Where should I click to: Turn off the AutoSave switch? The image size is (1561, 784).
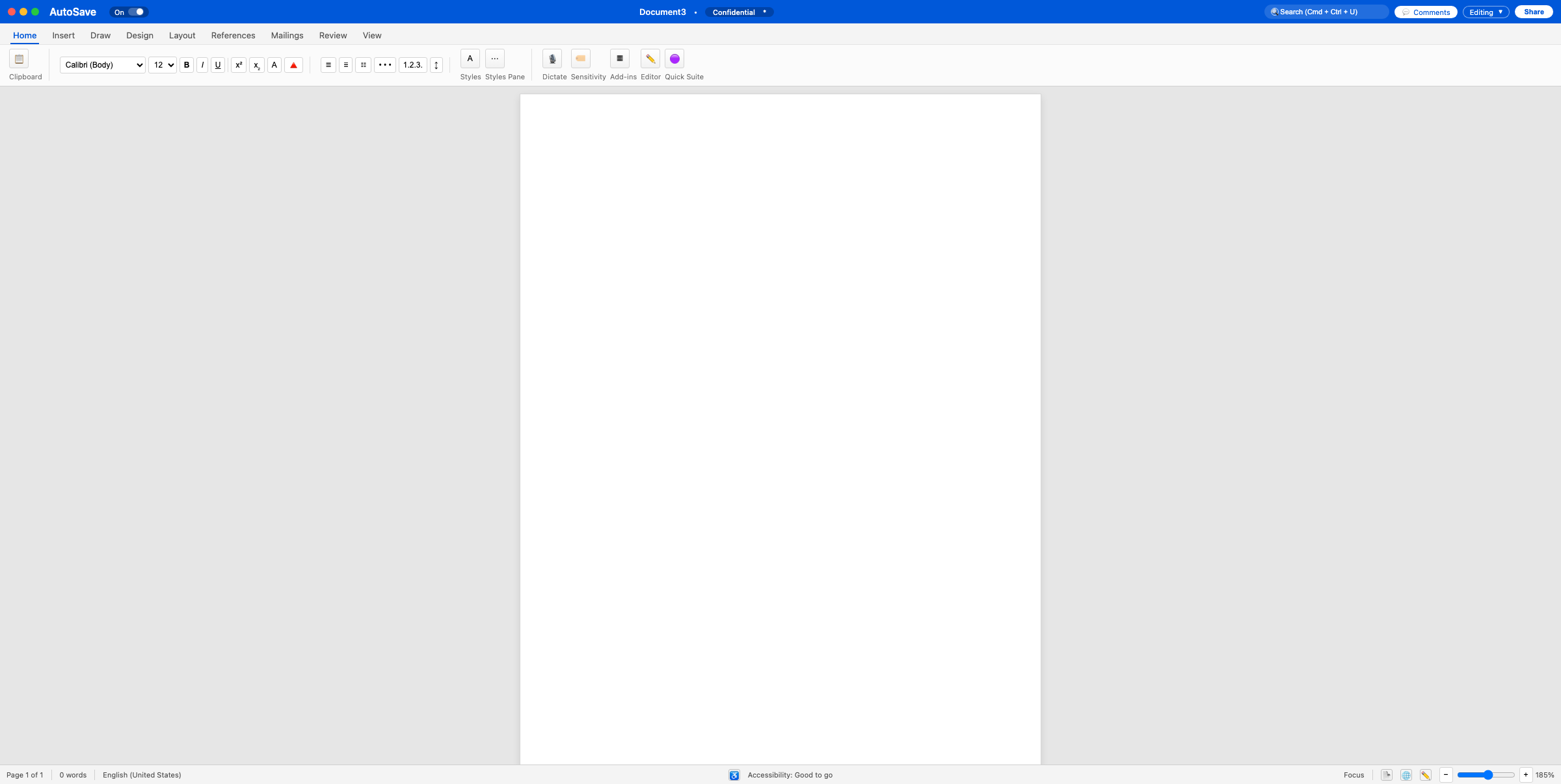click(x=136, y=12)
